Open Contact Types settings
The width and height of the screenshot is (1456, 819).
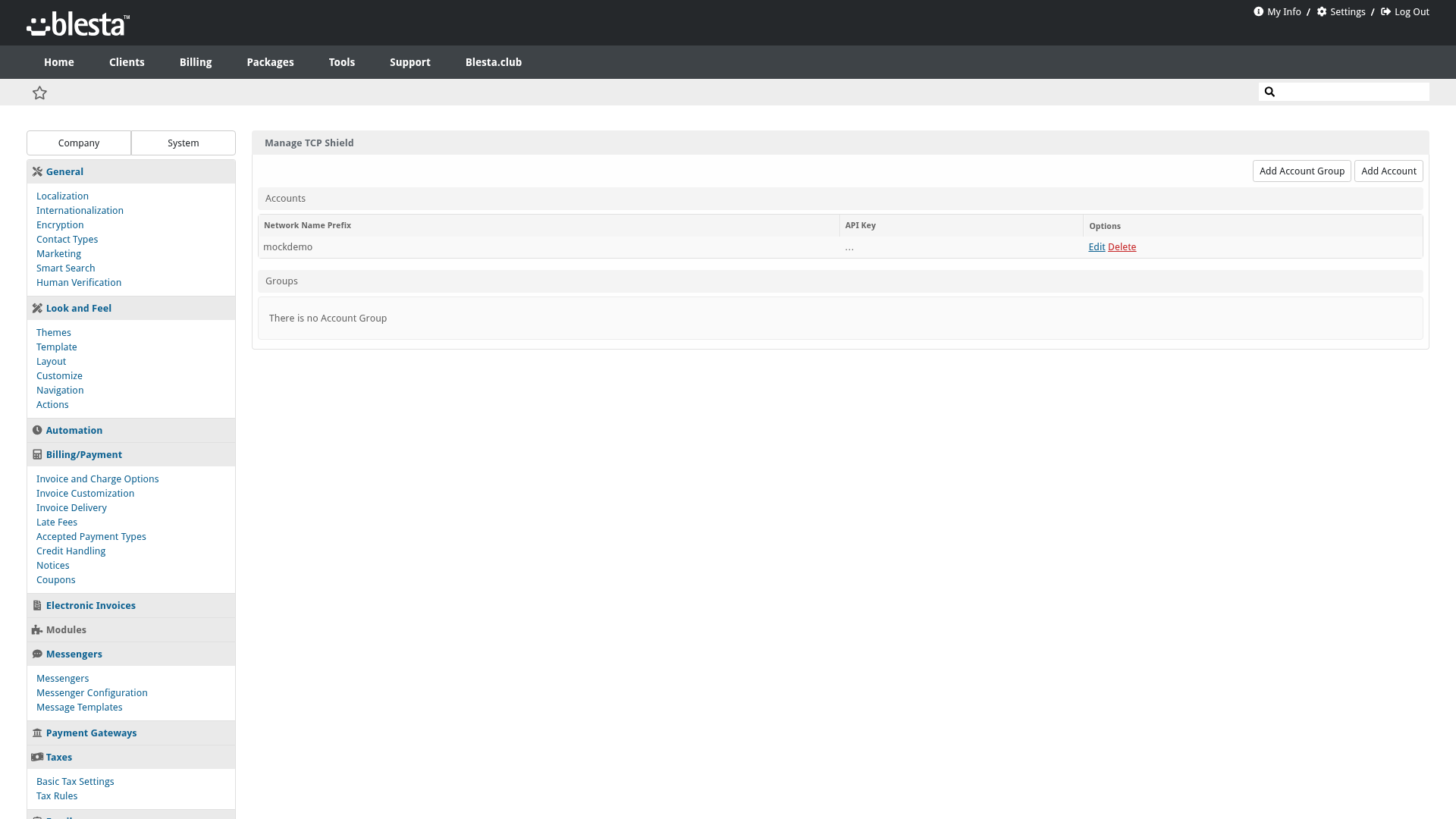point(67,239)
